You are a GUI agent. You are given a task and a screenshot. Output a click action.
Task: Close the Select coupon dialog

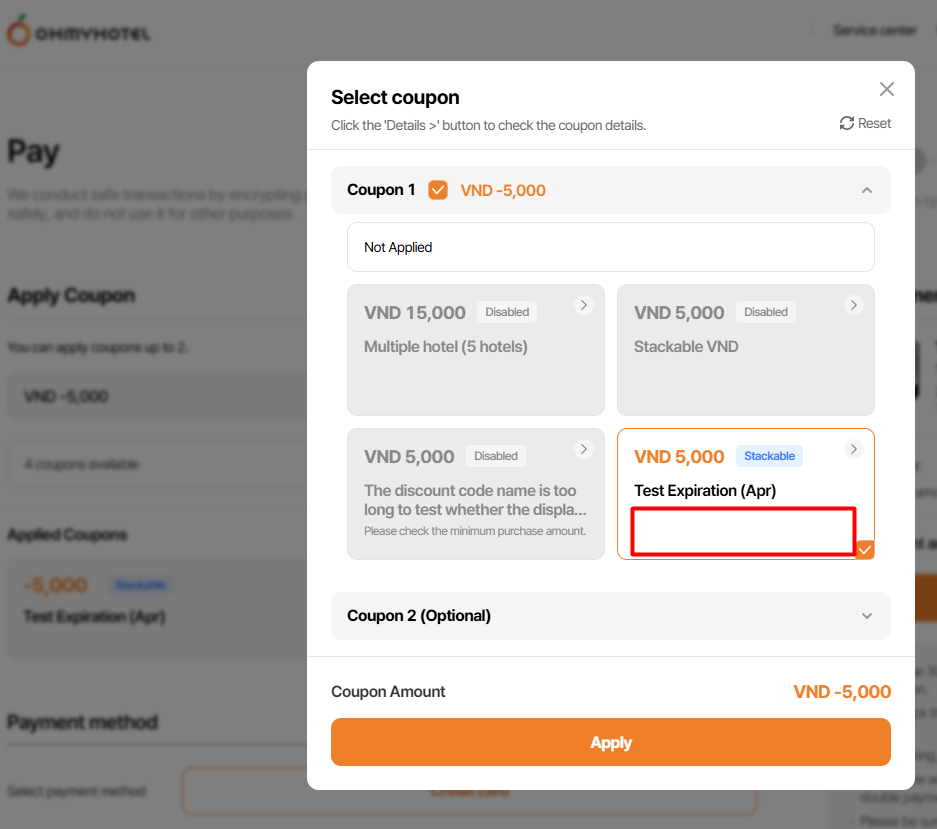coord(886,89)
